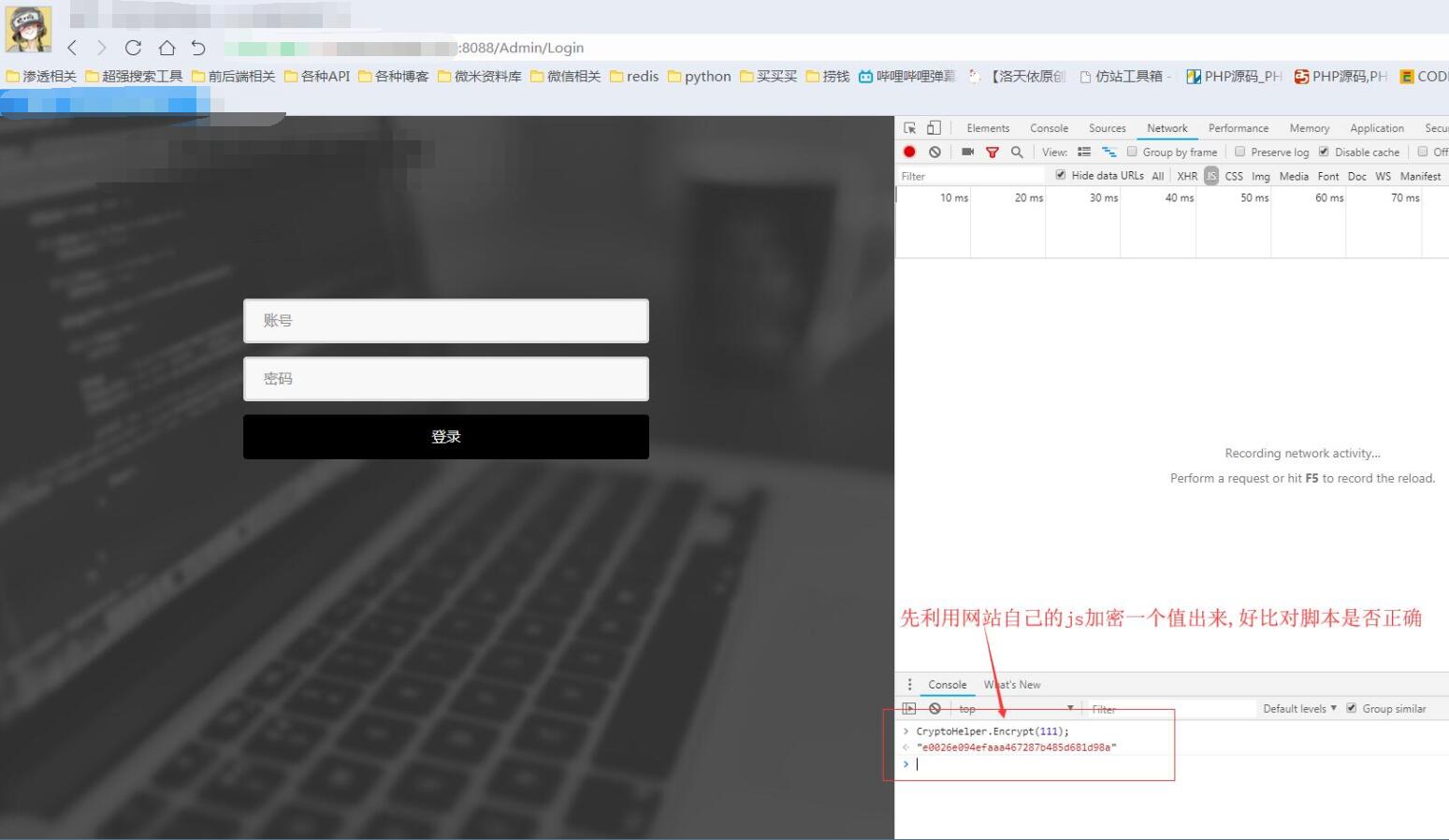Switch to the Elements tab

point(988,128)
